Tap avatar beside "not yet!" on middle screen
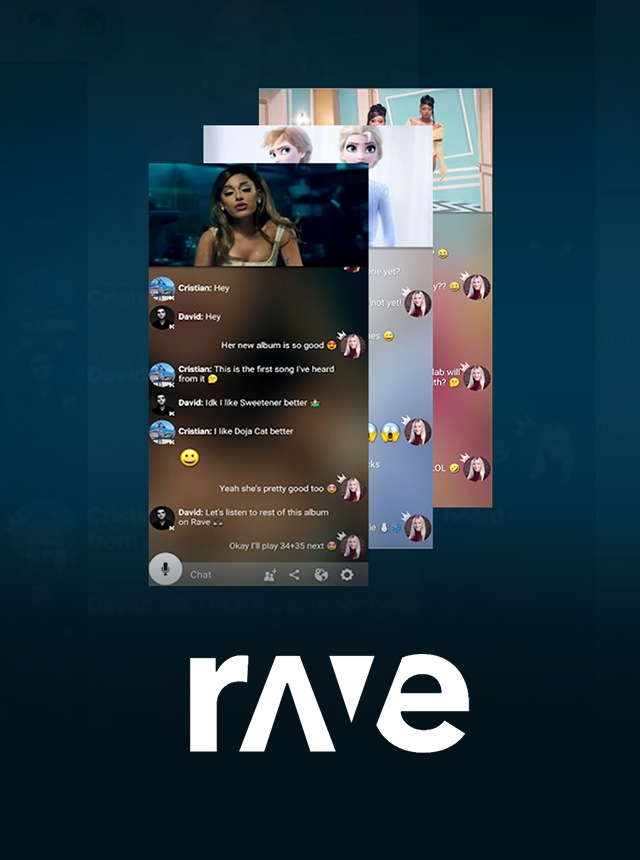Viewport: 640px width, 860px height. coord(418,303)
